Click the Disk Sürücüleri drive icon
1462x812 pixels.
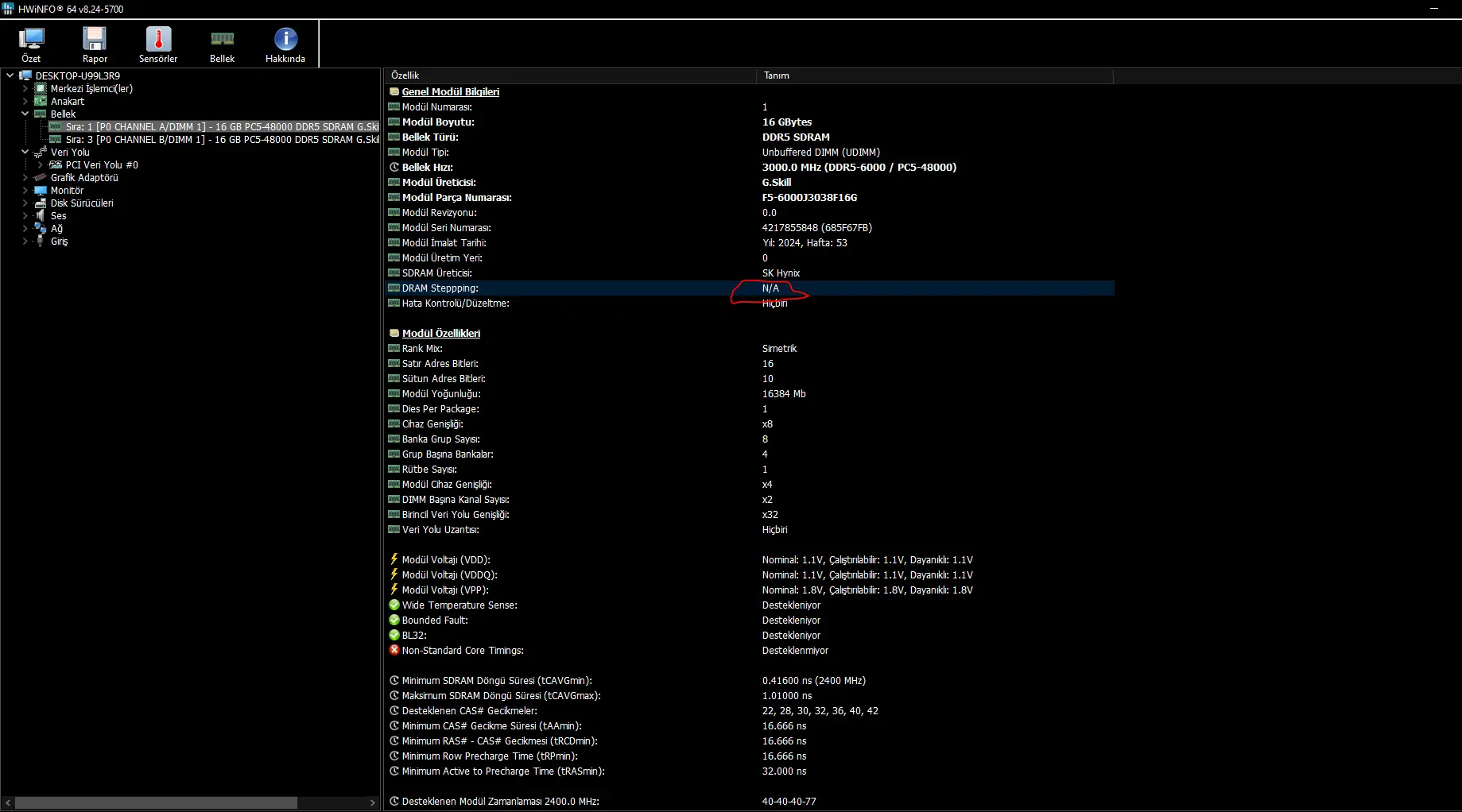click(x=41, y=203)
